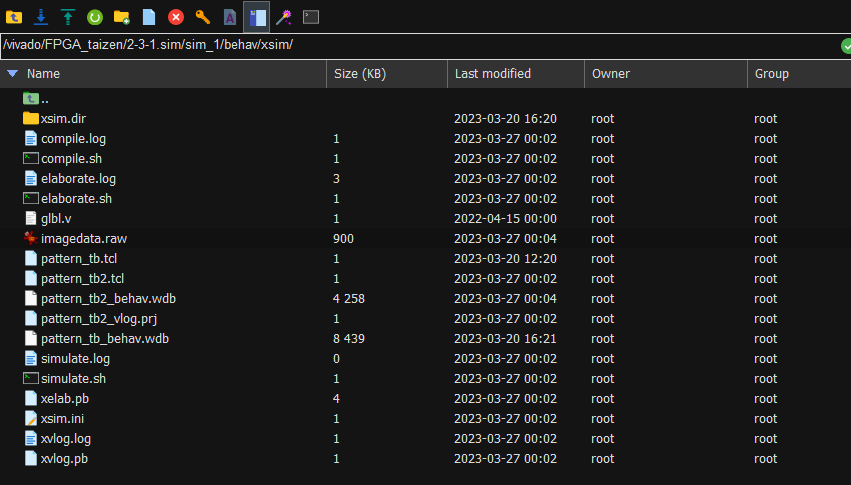The width and height of the screenshot is (851, 485).
Task: Select pattern_tb2_vlog.prj file
Action: pos(426,319)
